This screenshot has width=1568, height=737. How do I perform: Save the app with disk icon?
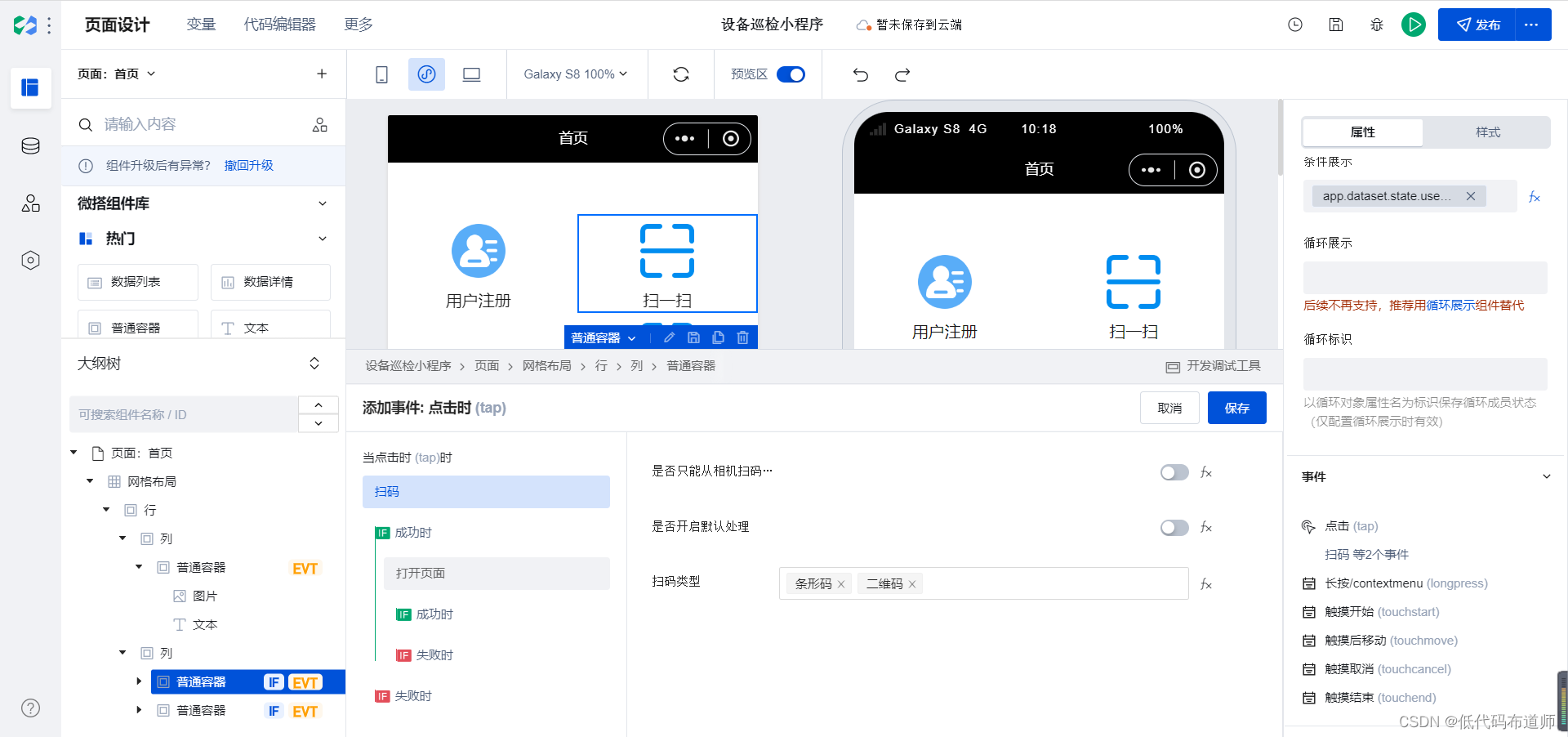coord(1336,25)
